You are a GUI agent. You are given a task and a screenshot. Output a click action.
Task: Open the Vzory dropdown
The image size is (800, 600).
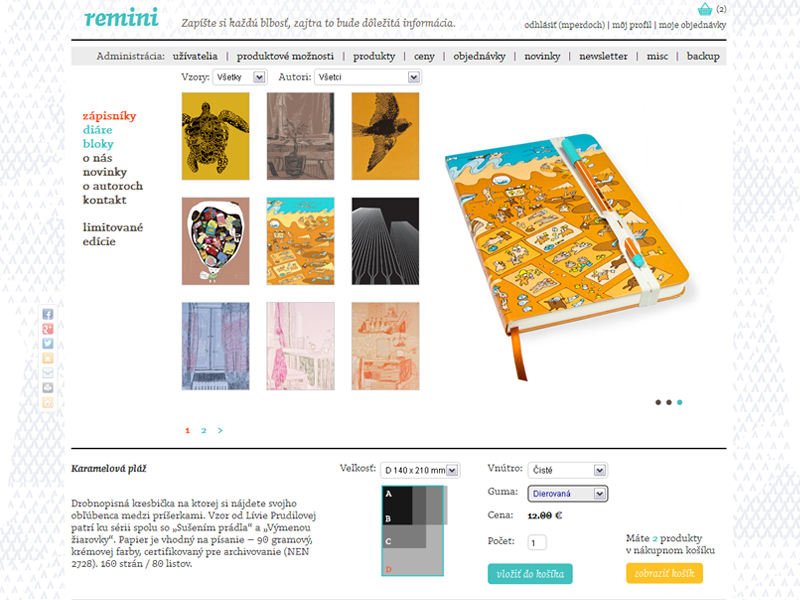pos(240,77)
